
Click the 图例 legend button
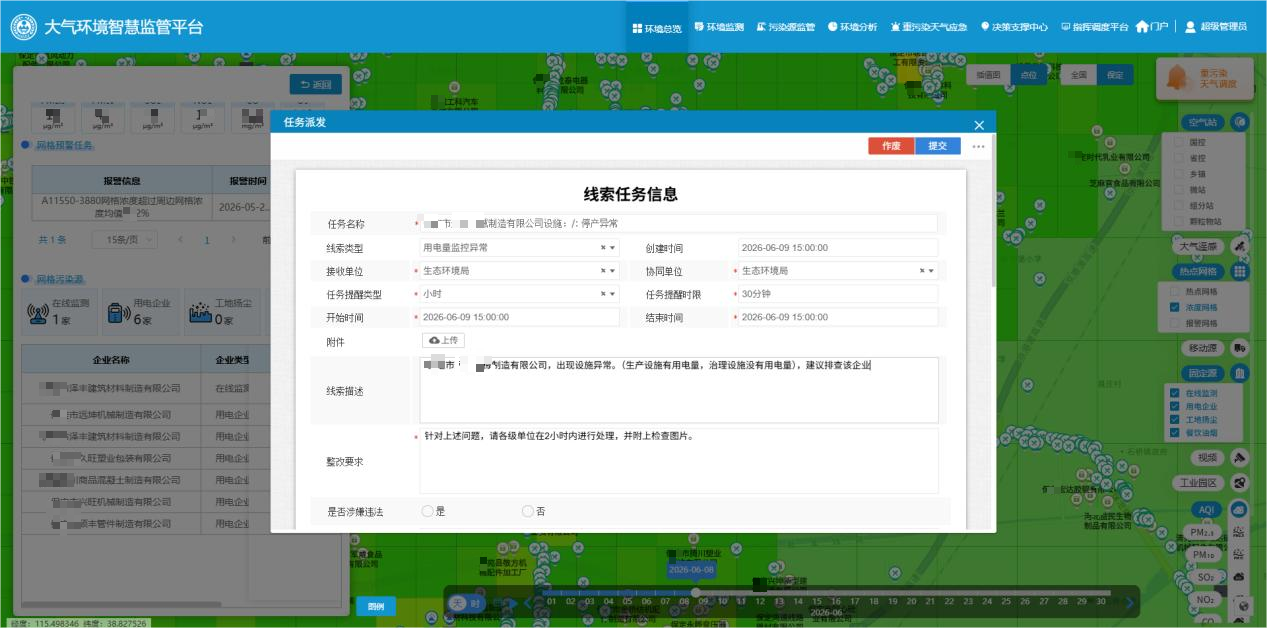click(376, 606)
